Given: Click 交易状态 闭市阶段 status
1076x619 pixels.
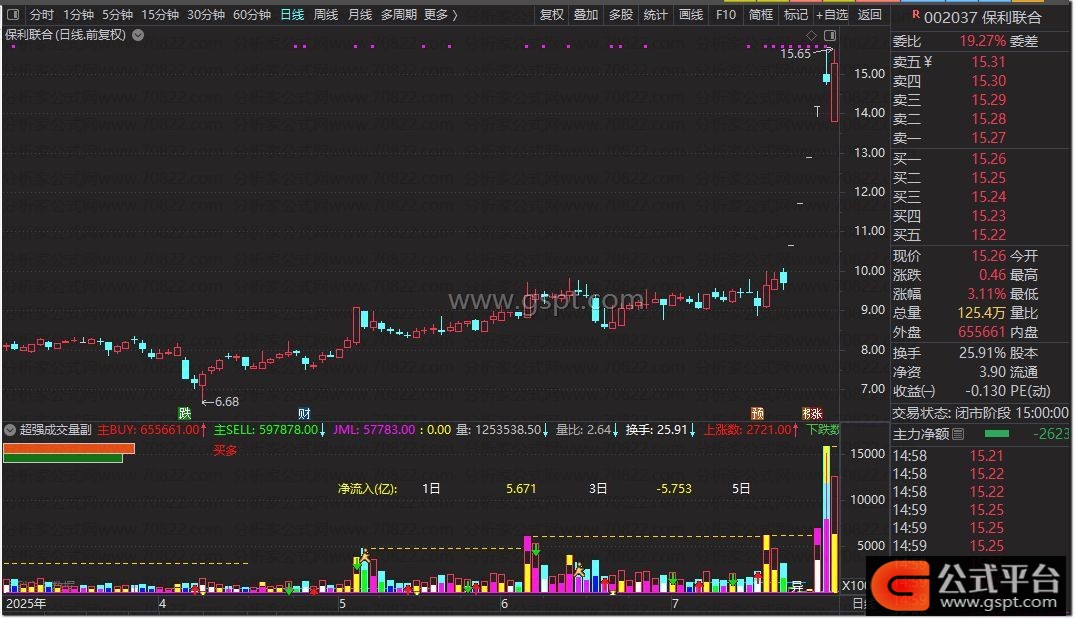Looking at the screenshot, I should coord(980,413).
